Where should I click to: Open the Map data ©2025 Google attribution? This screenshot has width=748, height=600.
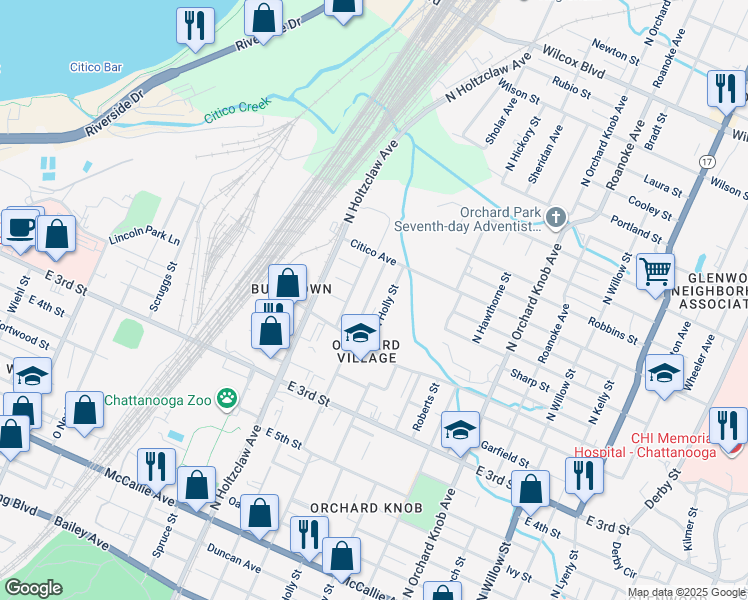(x=687, y=593)
